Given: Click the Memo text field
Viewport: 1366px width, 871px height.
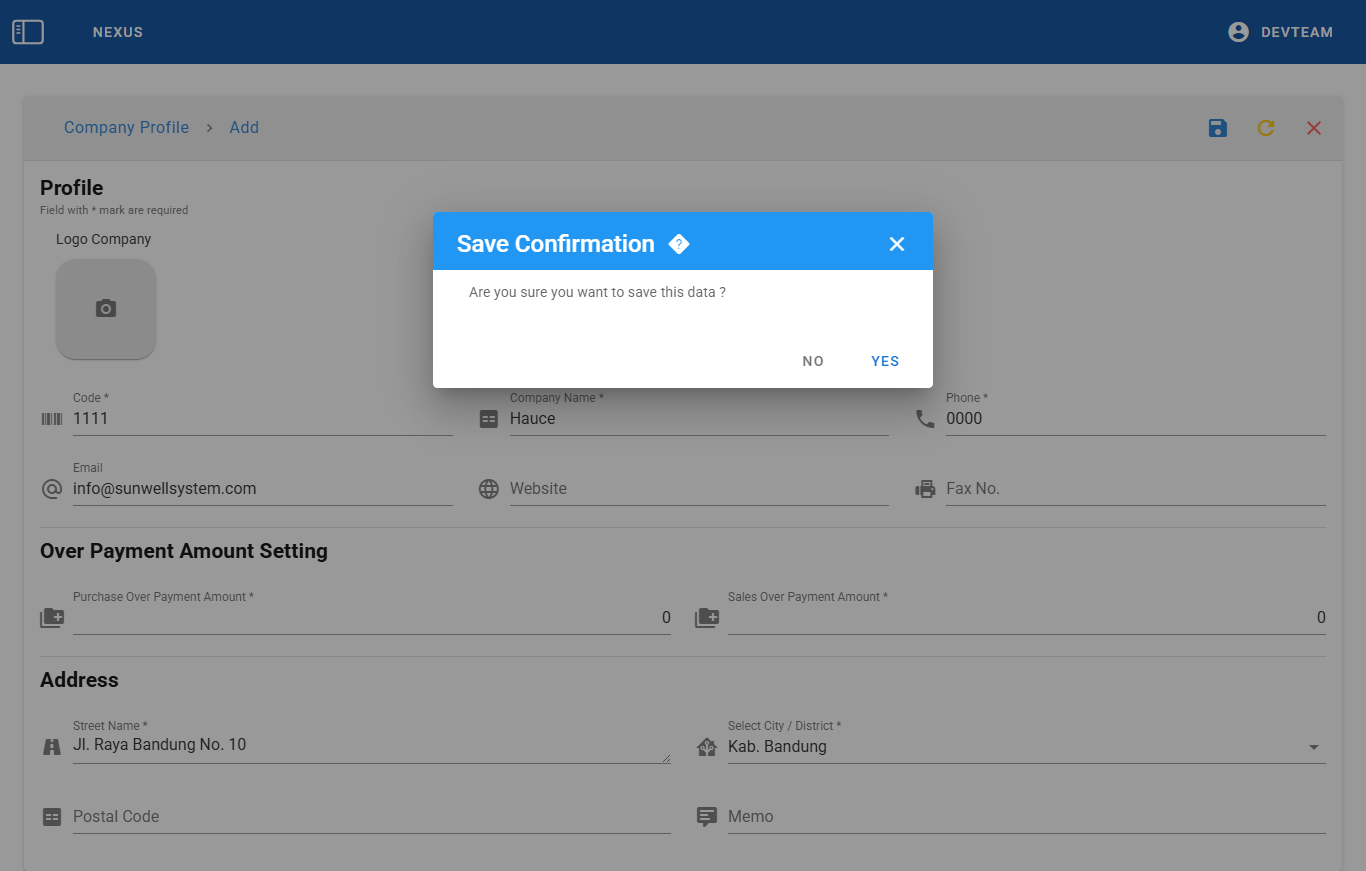Looking at the screenshot, I should pos(1025,817).
